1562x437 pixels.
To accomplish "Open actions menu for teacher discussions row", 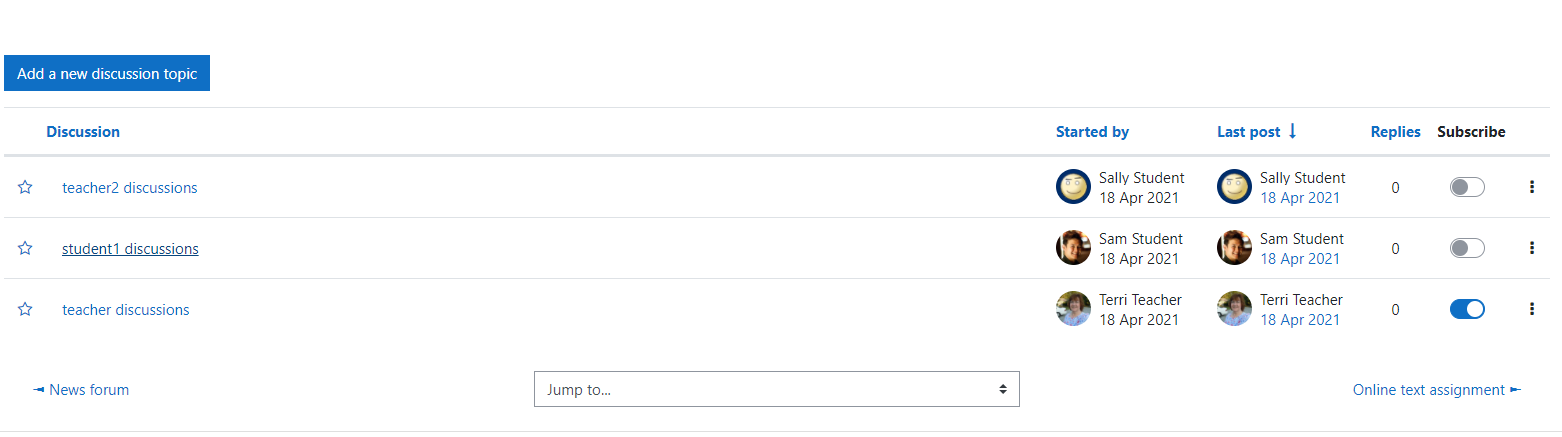I will [x=1531, y=309].
